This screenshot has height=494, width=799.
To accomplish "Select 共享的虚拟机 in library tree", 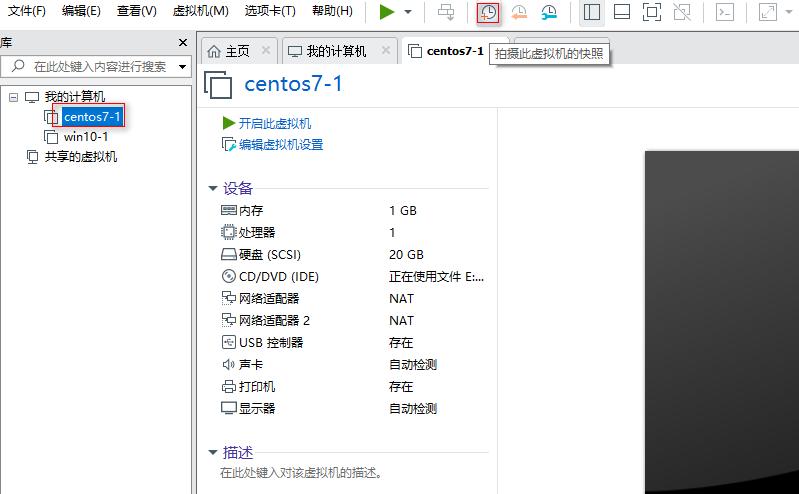I will click(81, 157).
